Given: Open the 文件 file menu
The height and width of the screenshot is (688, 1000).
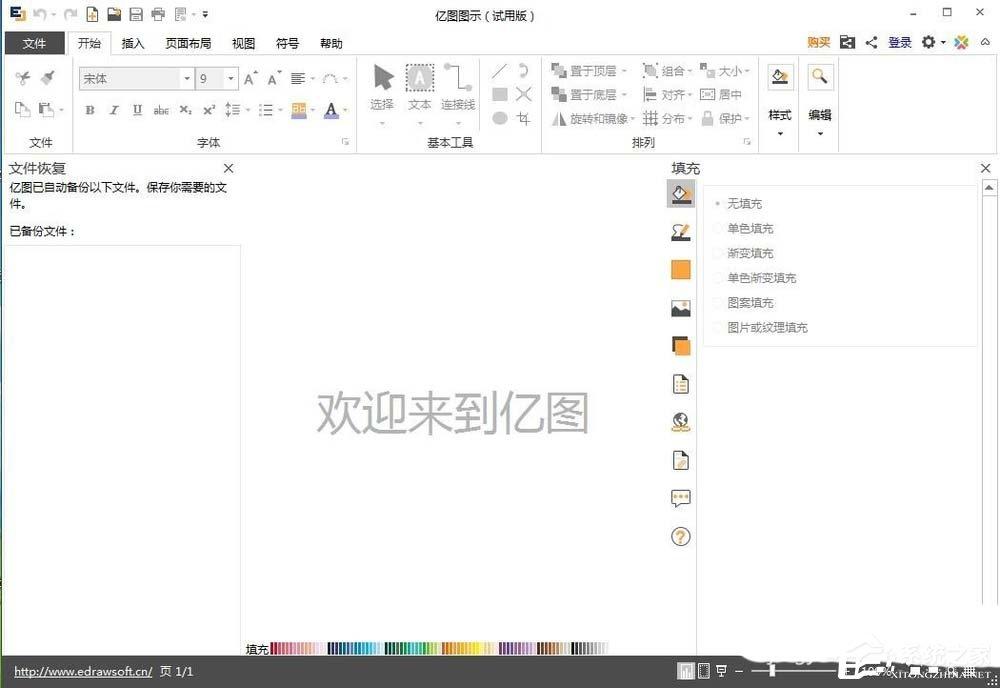Looking at the screenshot, I should point(34,43).
